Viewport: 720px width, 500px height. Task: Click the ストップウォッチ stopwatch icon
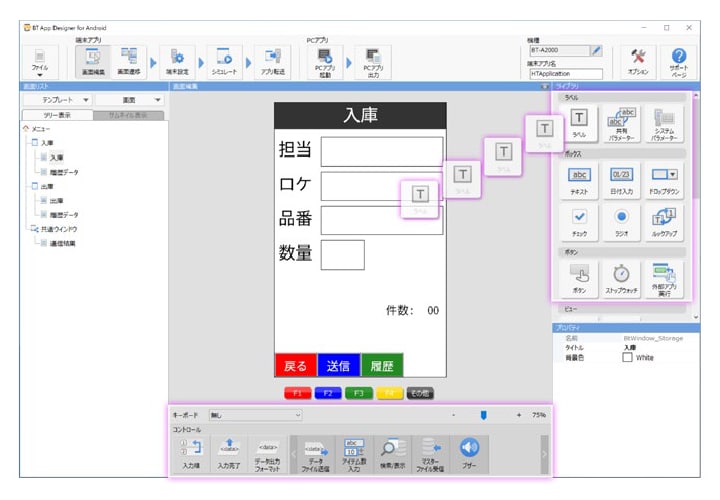(620, 276)
